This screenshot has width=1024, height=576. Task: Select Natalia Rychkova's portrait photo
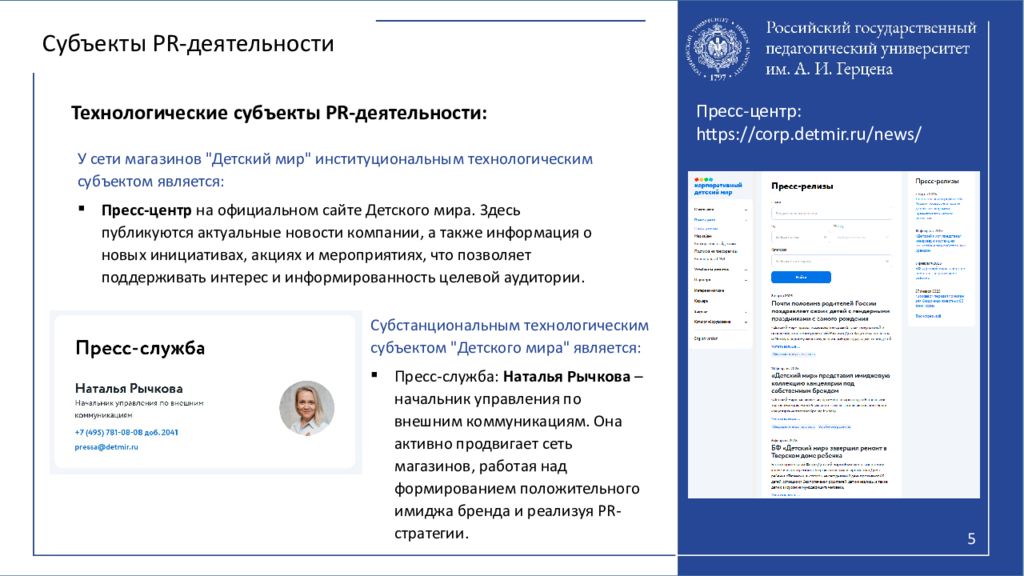[x=307, y=408]
